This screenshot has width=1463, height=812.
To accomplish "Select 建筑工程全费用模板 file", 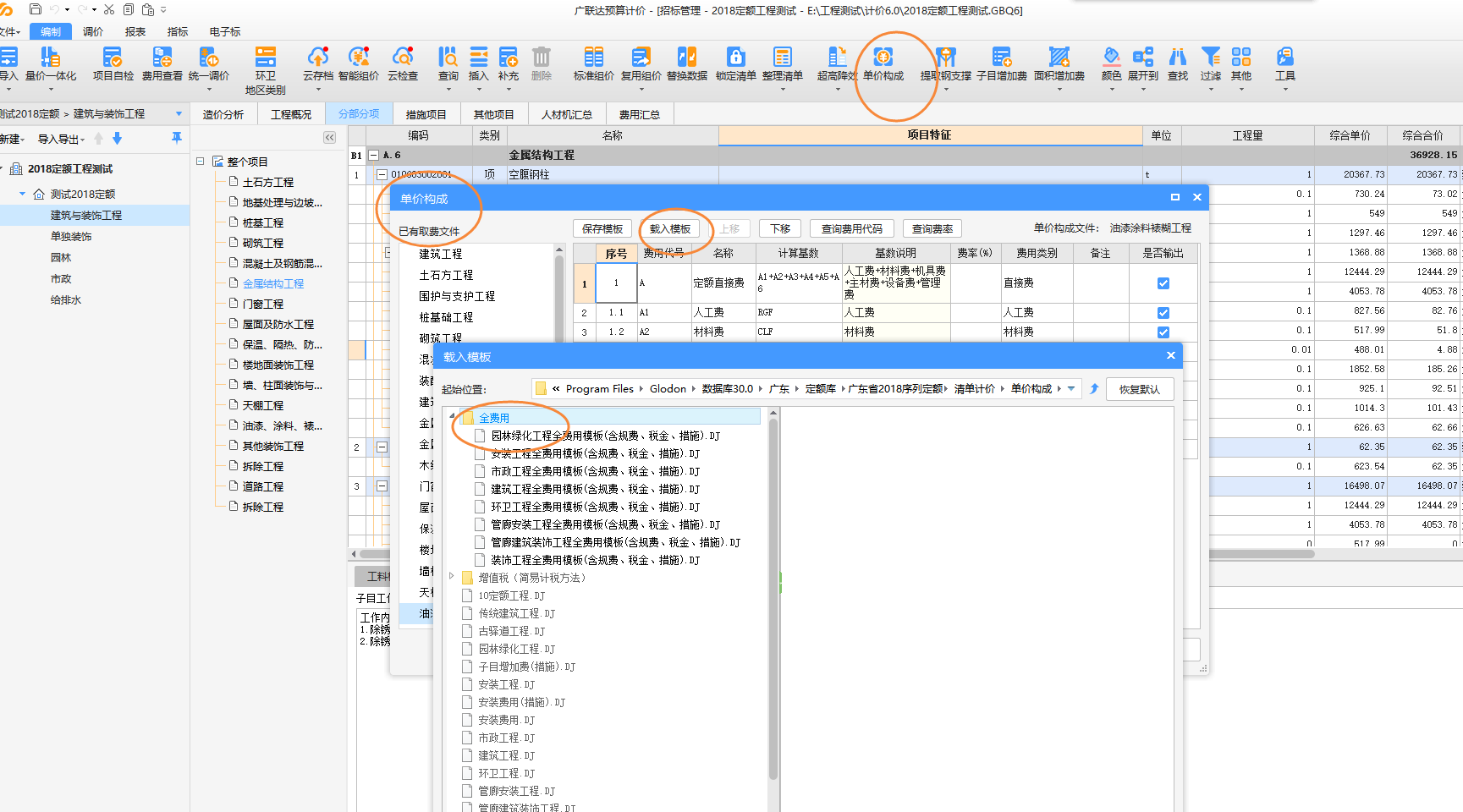I will [x=596, y=489].
